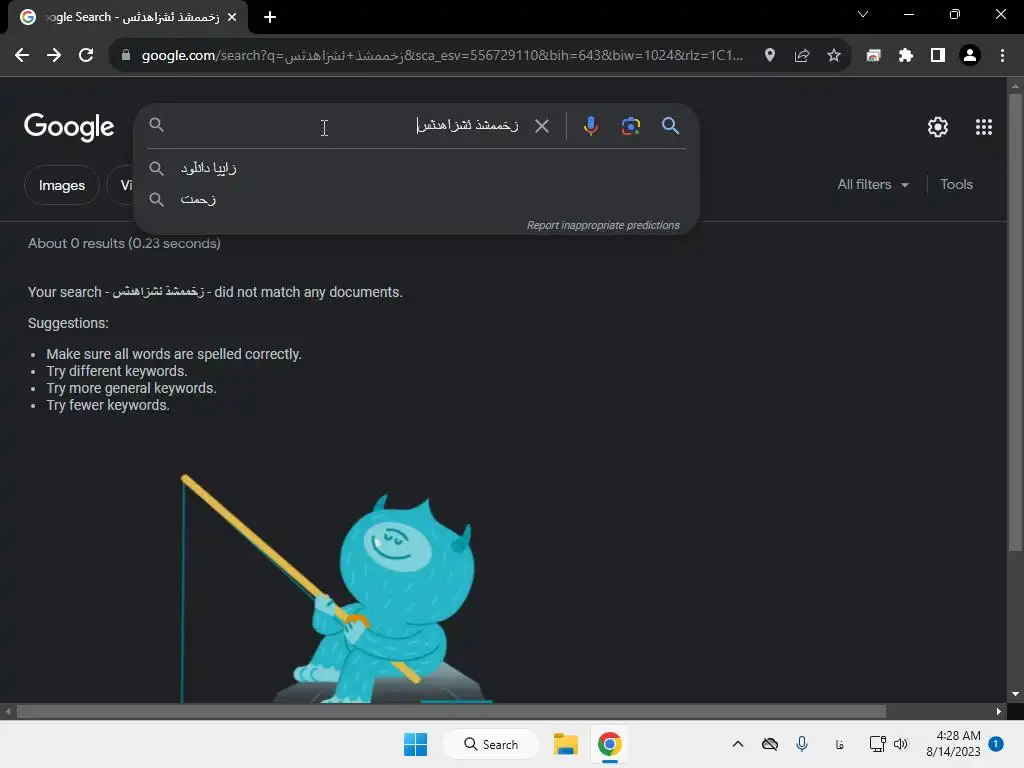Select suggestion زابیا دانلود
1024x768 pixels.
click(x=416, y=168)
